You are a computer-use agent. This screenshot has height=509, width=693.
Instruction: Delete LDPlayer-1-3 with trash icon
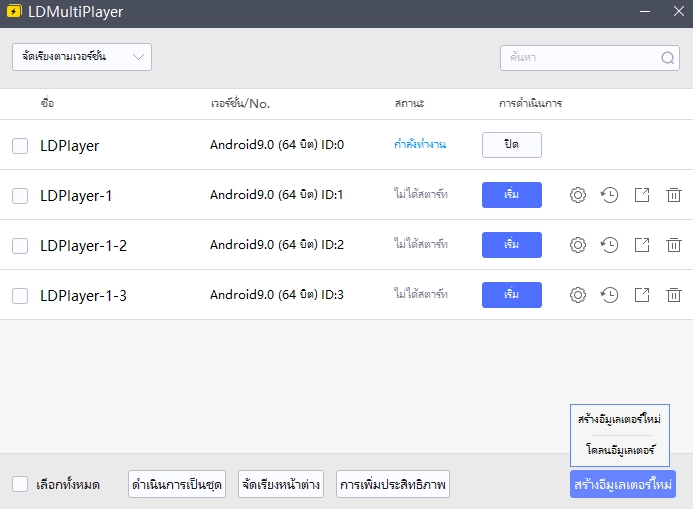pos(674,295)
